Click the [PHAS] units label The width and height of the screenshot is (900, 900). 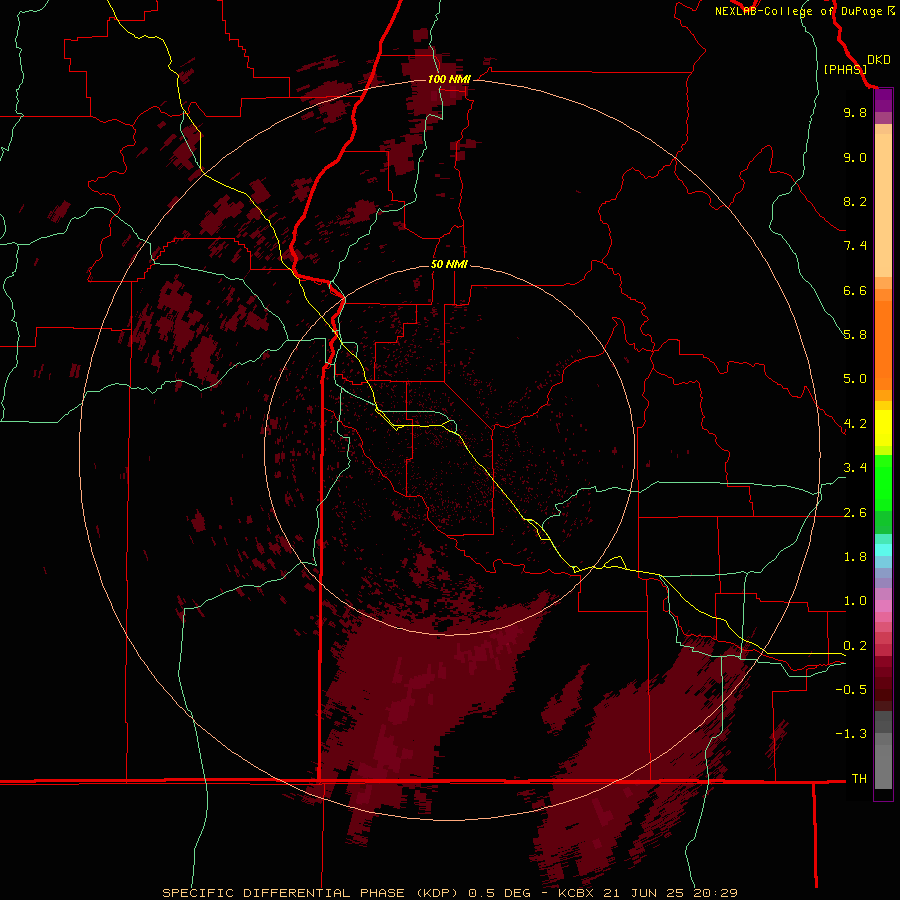click(x=845, y=69)
